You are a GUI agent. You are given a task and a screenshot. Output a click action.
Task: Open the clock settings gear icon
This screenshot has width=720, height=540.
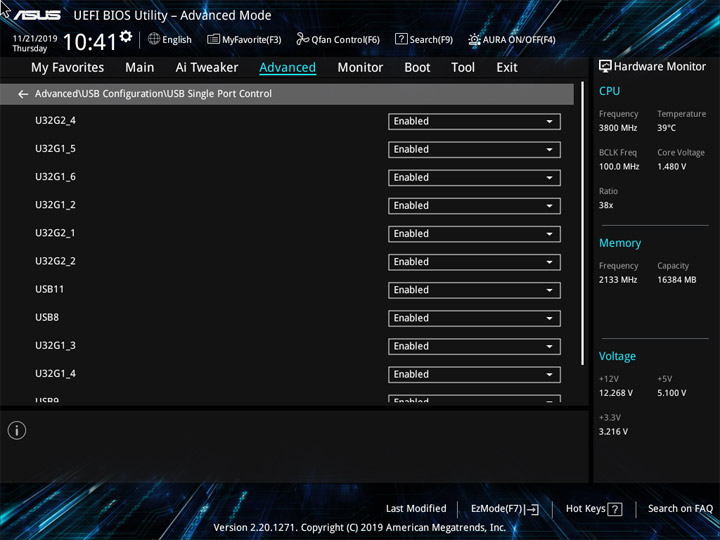126,36
